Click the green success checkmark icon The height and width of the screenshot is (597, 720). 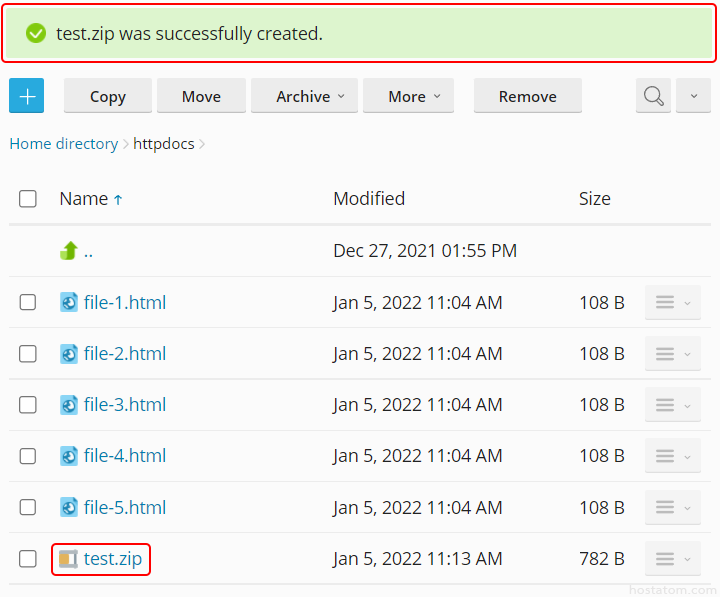point(36,34)
